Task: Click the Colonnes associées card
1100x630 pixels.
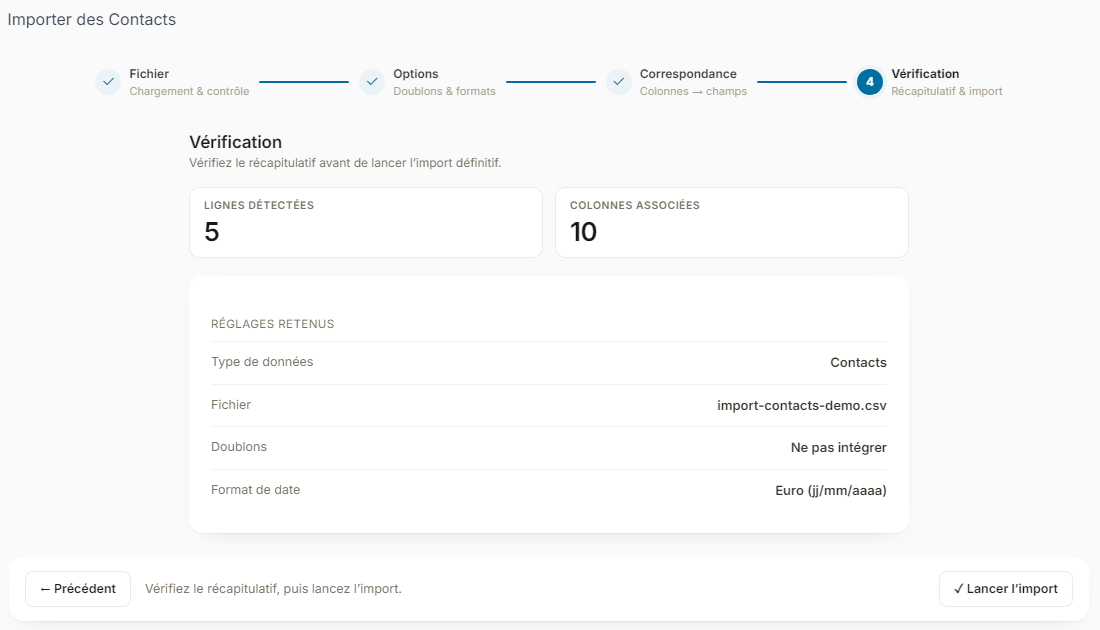Action: click(732, 222)
